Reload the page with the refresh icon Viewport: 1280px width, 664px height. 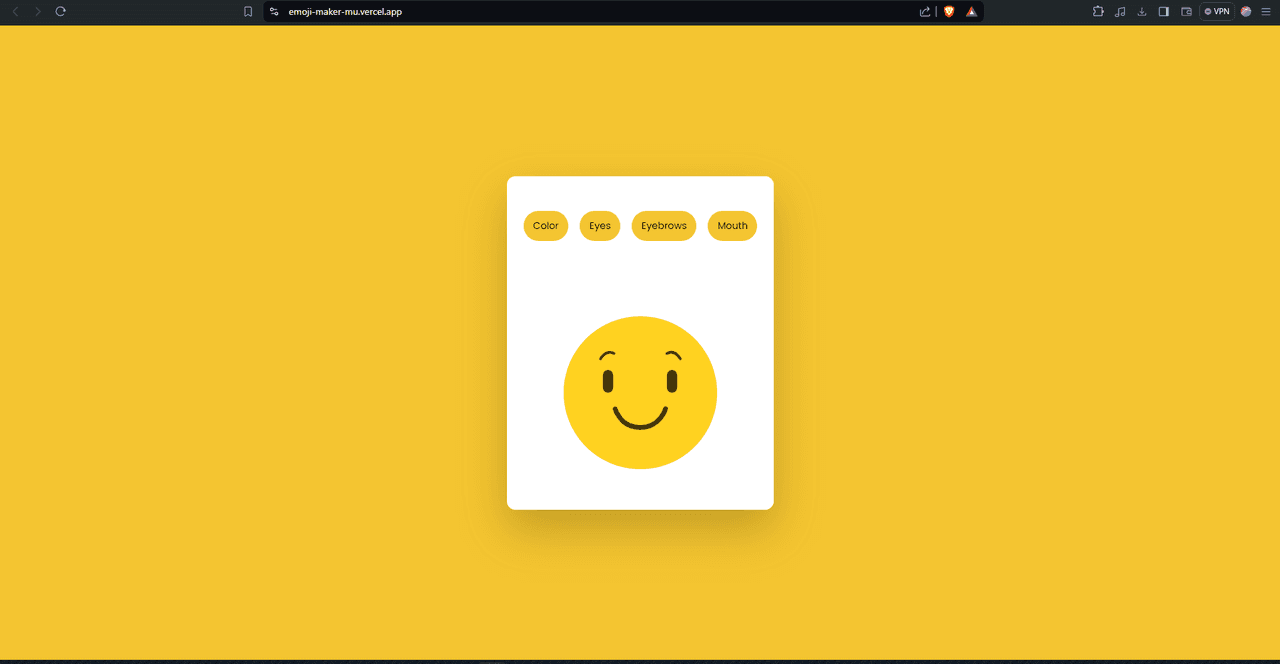click(x=60, y=11)
